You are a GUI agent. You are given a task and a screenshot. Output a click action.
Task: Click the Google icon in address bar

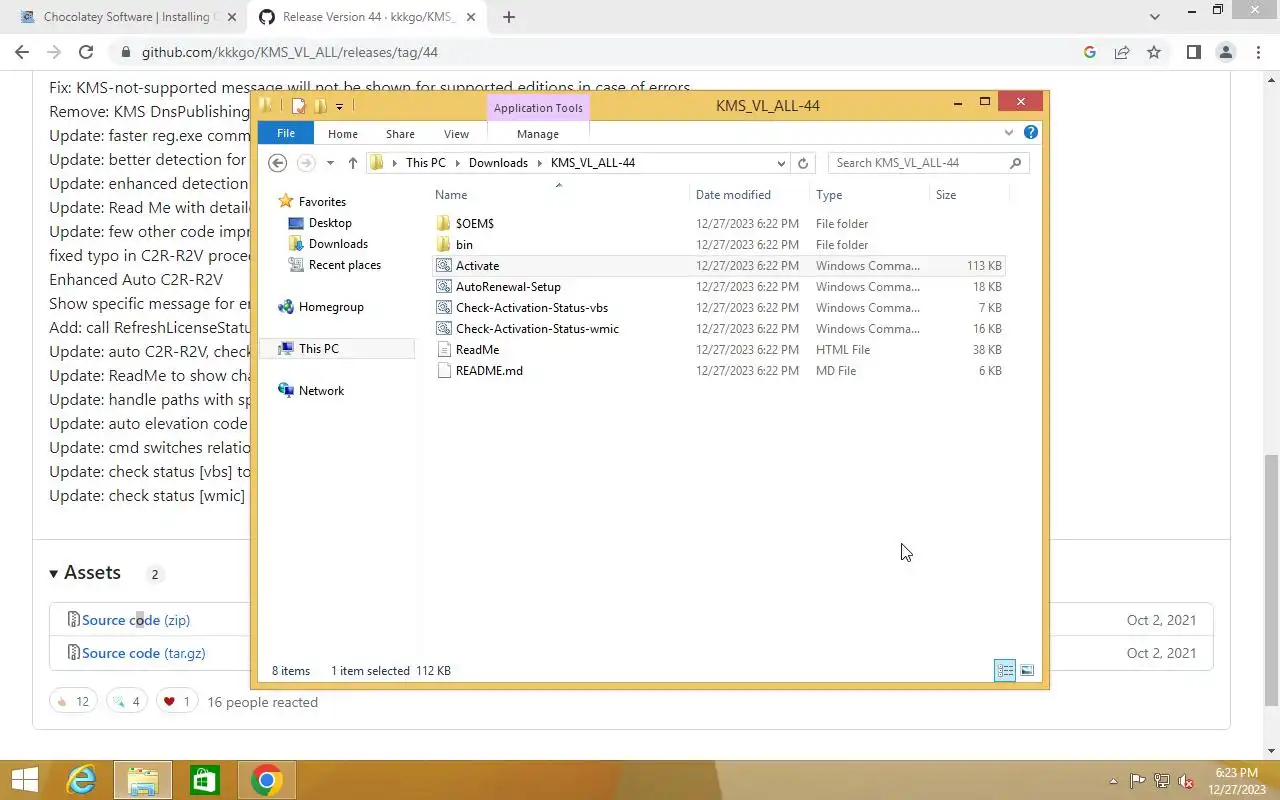point(1090,52)
